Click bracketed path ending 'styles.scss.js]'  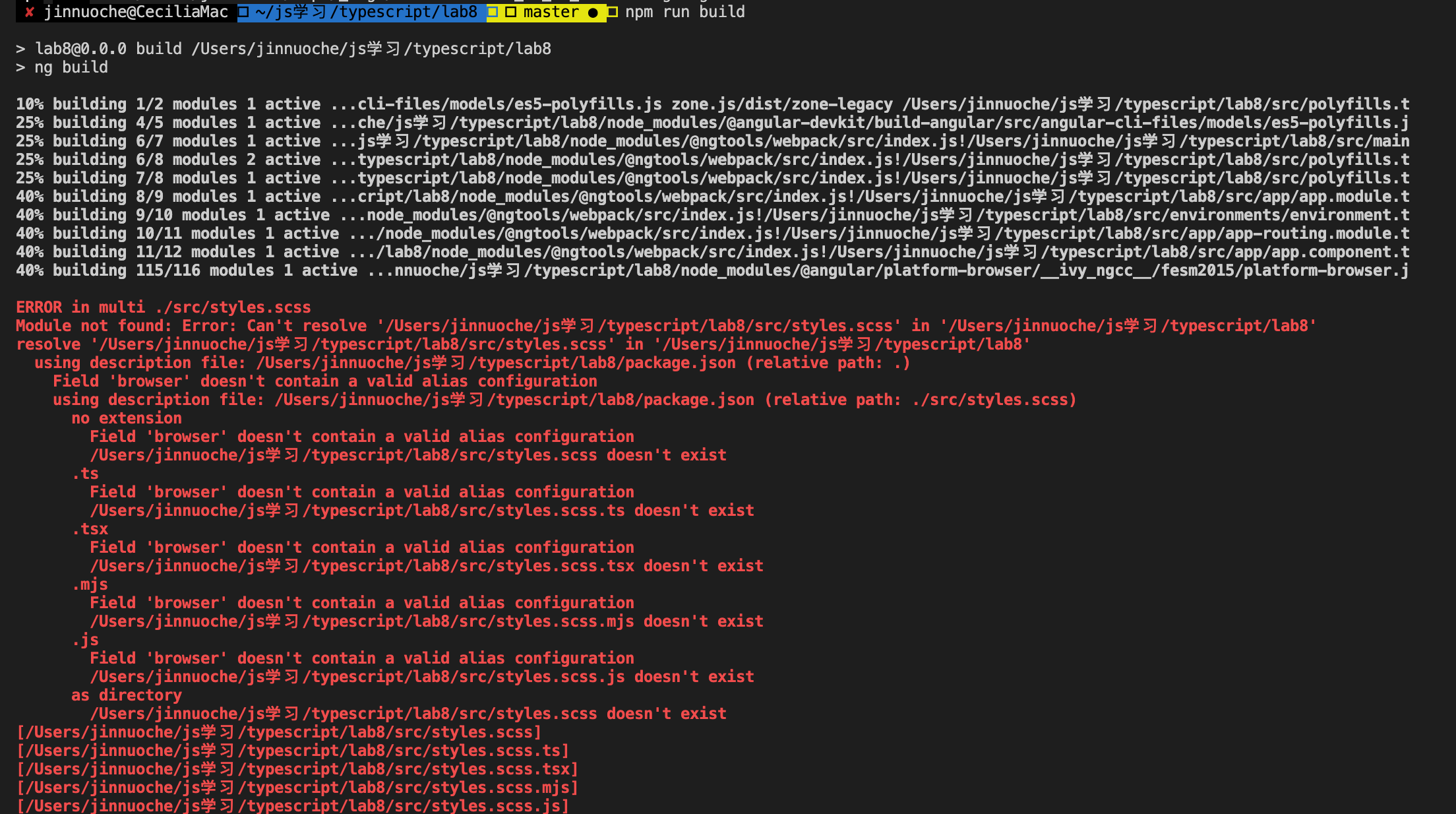[293, 805]
